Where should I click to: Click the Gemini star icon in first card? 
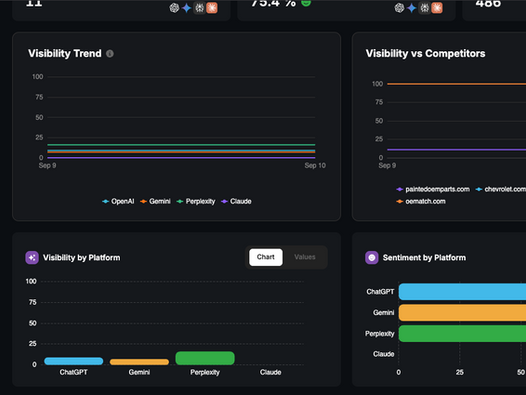(187, 8)
